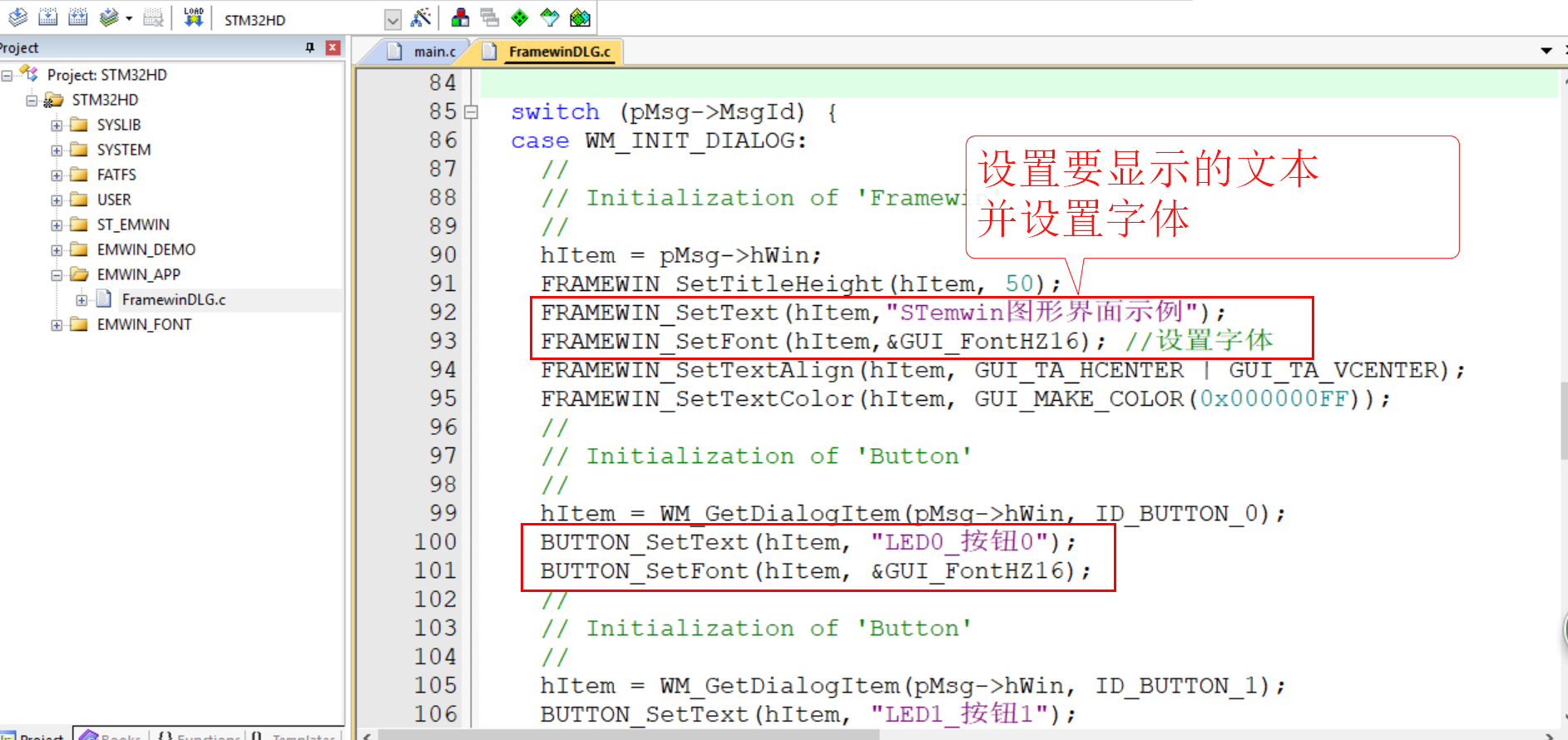This screenshot has width=1568, height=740.
Task: Select the SYSLIB folder label
Action: point(119,125)
